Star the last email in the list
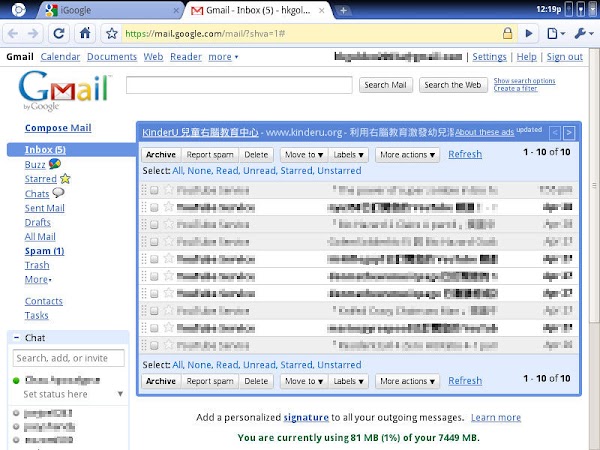The width and height of the screenshot is (600, 450). coord(168,345)
